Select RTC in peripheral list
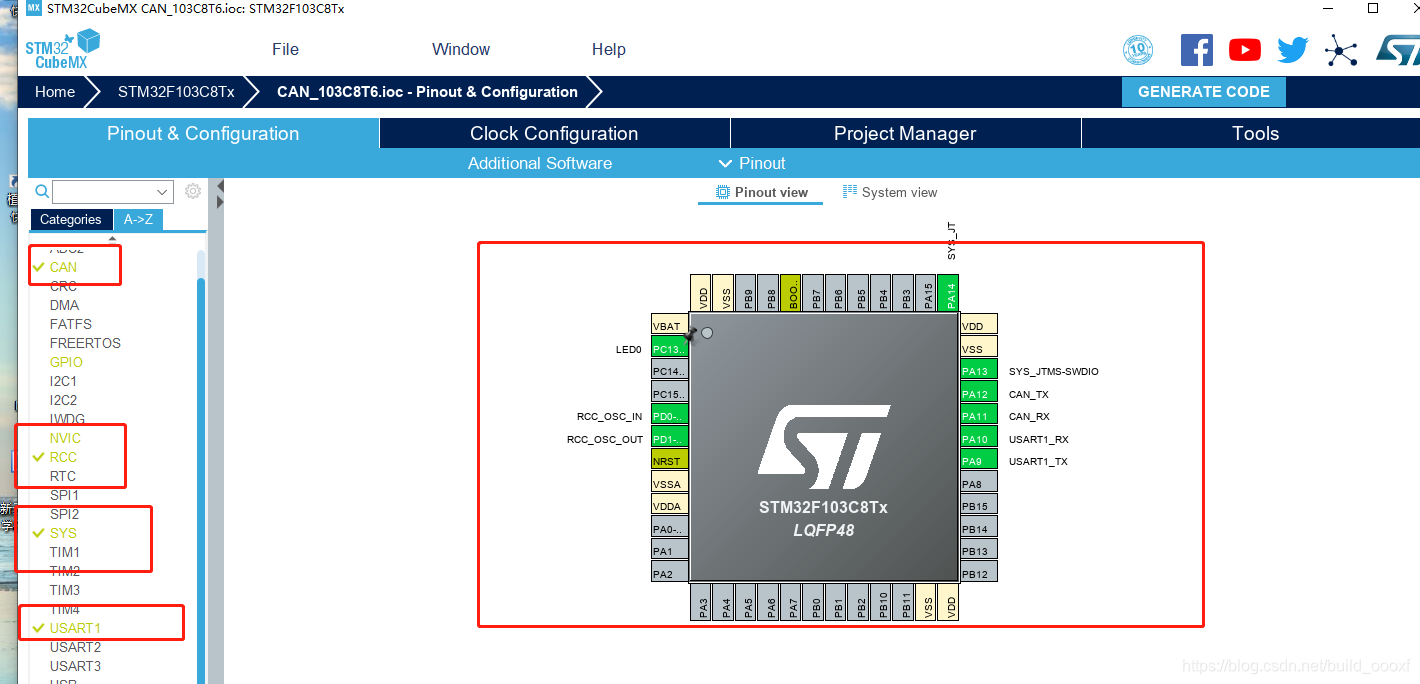 point(63,476)
